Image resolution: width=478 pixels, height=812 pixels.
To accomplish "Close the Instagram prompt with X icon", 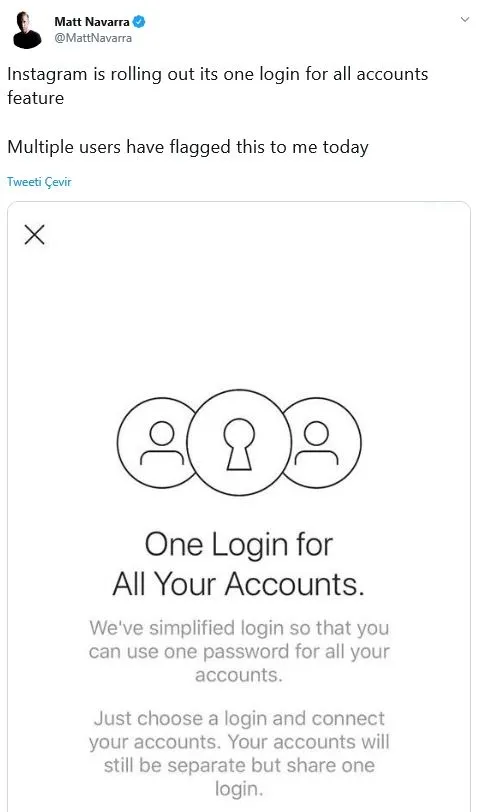I will click(35, 235).
